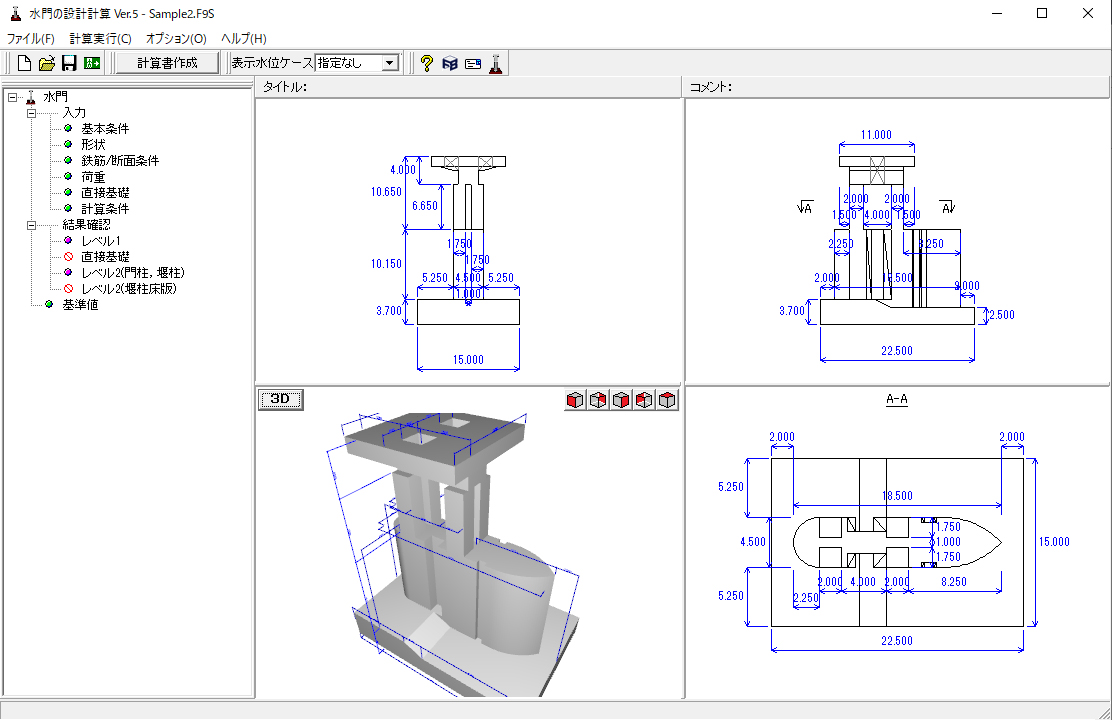Collapse the 入力 tree node
The height and width of the screenshot is (720, 1112).
tap(31, 113)
